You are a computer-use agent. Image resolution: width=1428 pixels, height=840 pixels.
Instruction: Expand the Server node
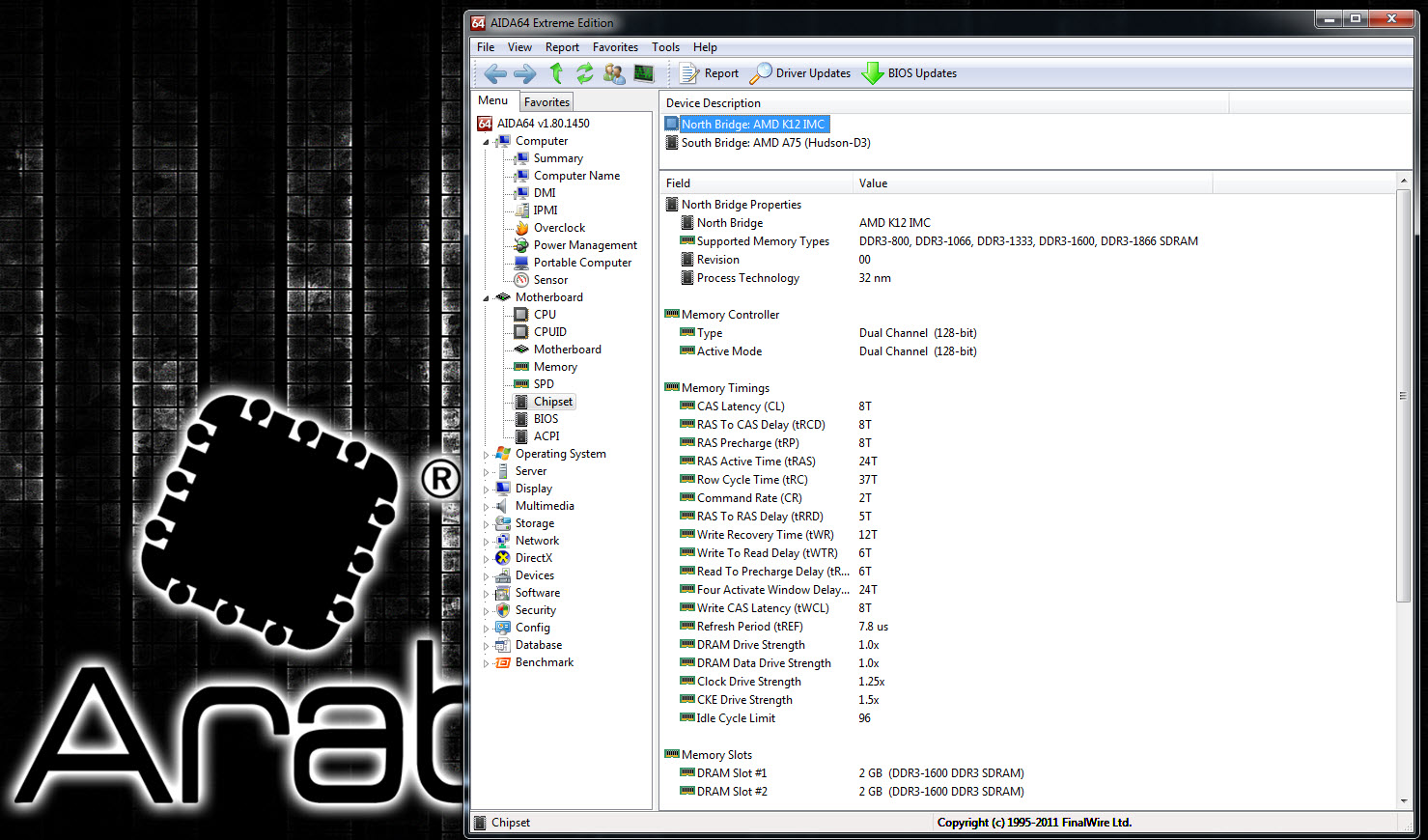tap(486, 471)
